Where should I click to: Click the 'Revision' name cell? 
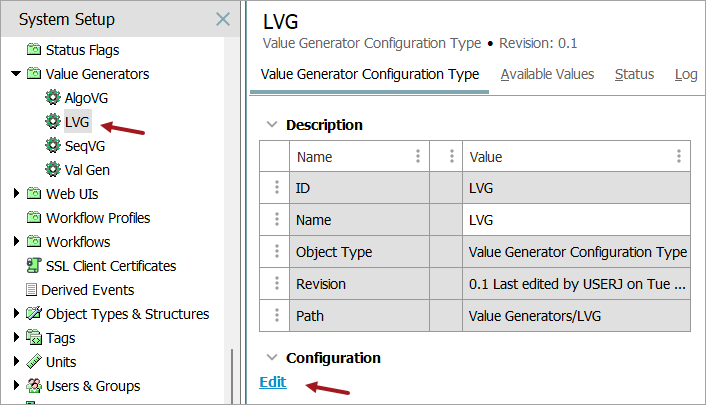[x=359, y=284]
